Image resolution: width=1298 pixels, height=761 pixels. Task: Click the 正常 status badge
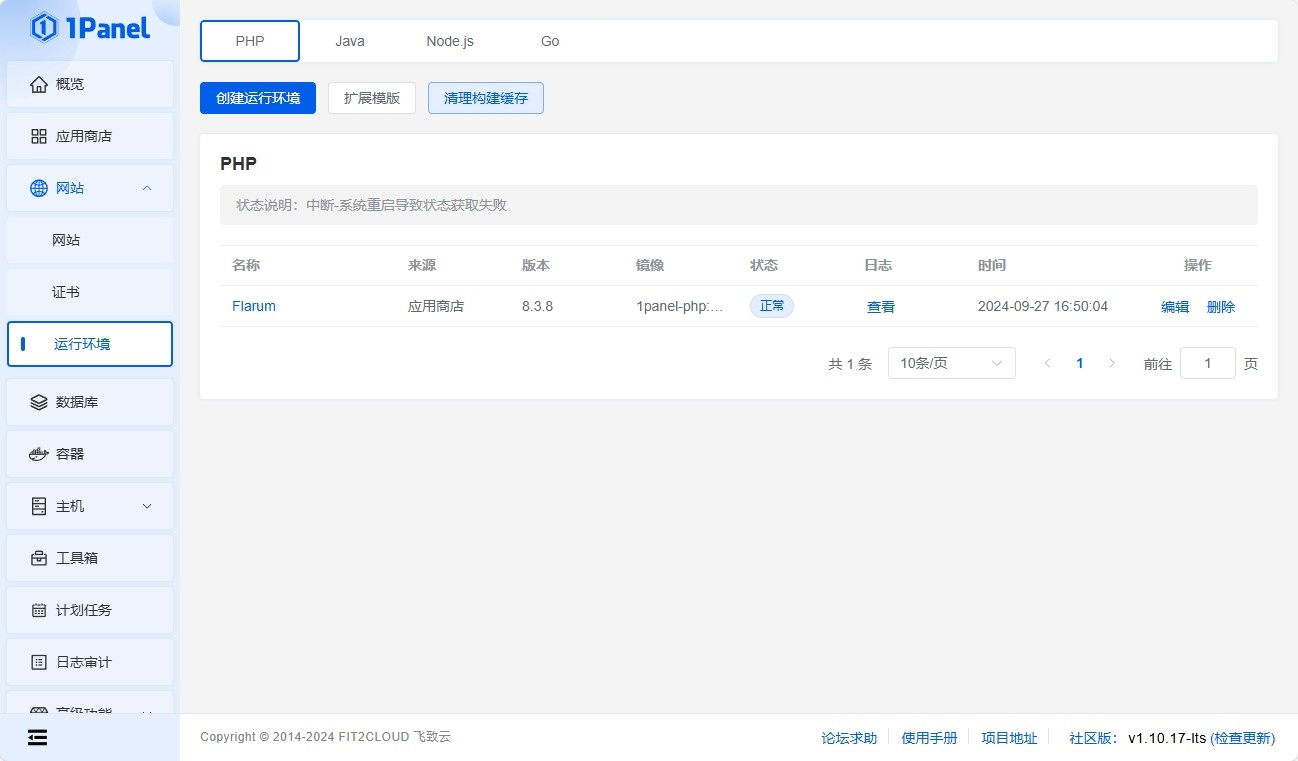[772, 306]
